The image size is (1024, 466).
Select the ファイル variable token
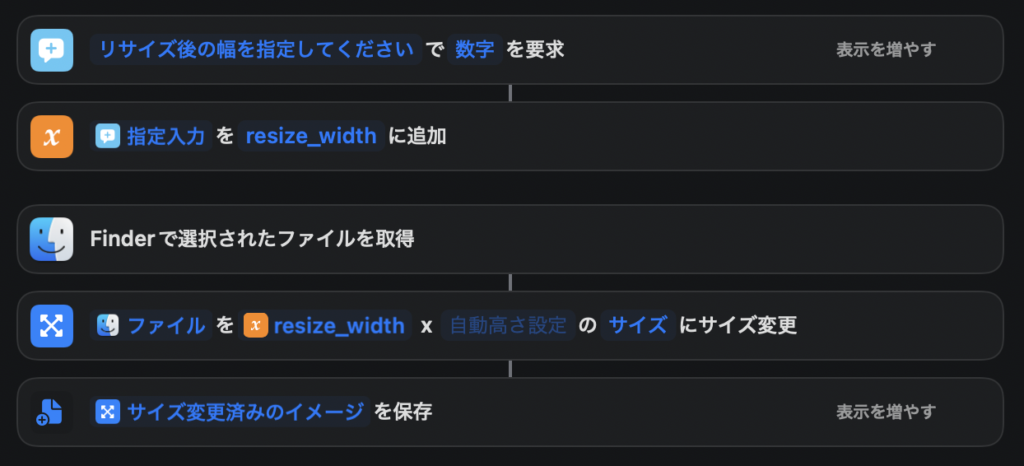pos(166,325)
